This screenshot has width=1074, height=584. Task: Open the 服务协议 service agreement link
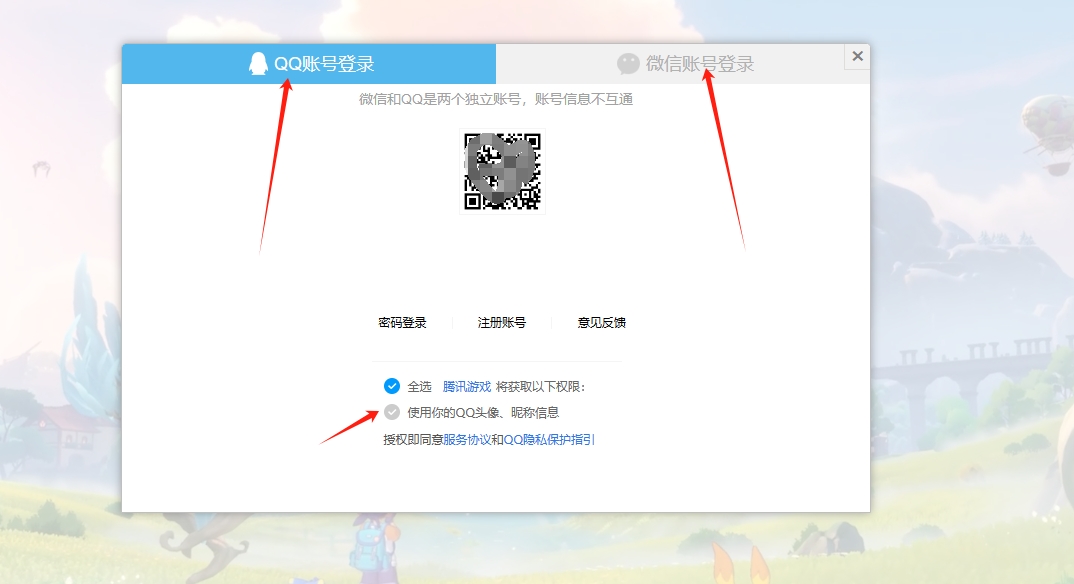(467, 440)
